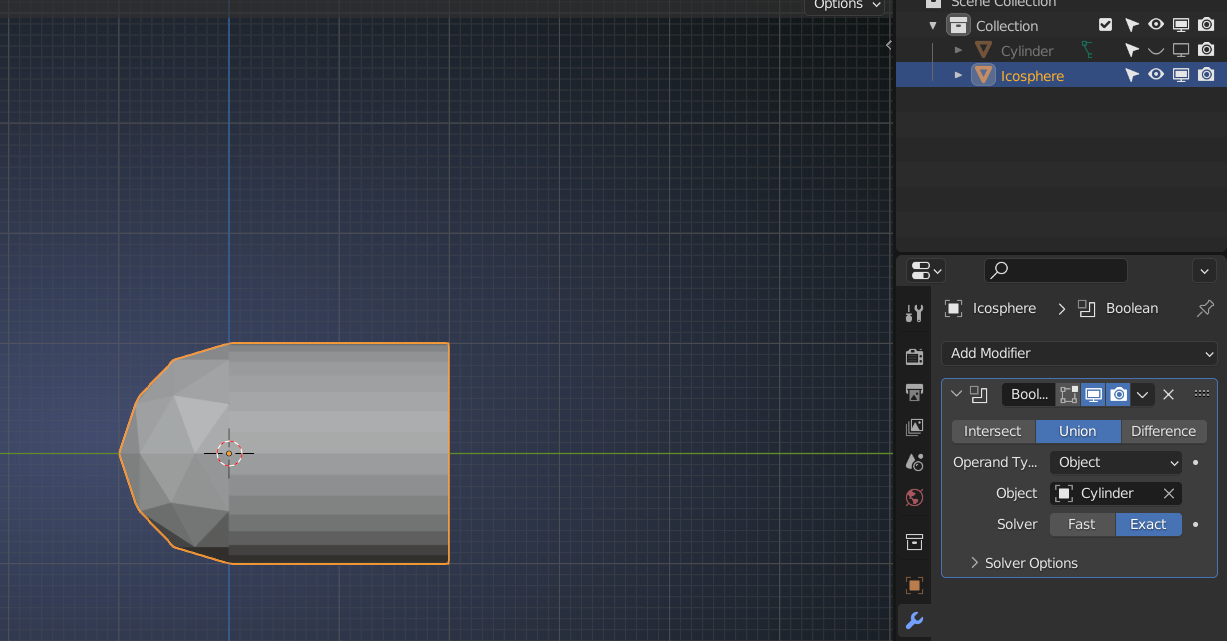This screenshot has width=1227, height=641.
Task: Click the Icosphere icon in properties breadcrumb
Action: (x=954, y=308)
